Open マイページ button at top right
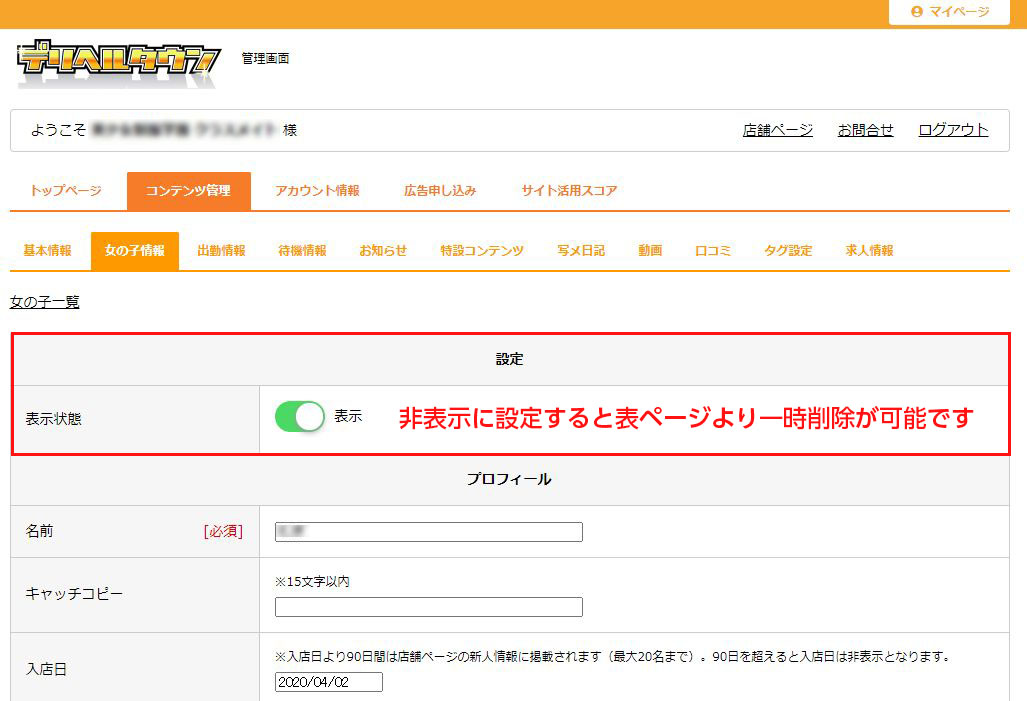Image resolution: width=1027 pixels, height=701 pixels. pos(949,12)
